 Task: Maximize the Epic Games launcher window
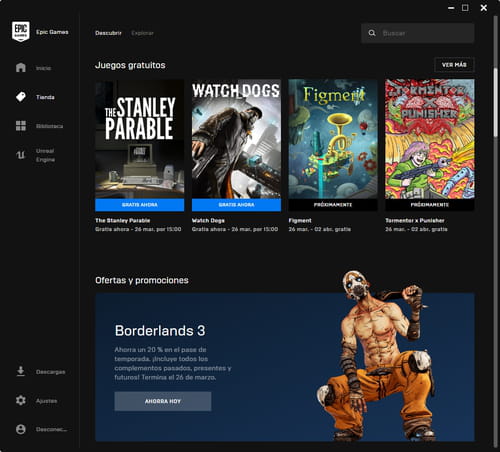pyautogui.click(x=465, y=8)
